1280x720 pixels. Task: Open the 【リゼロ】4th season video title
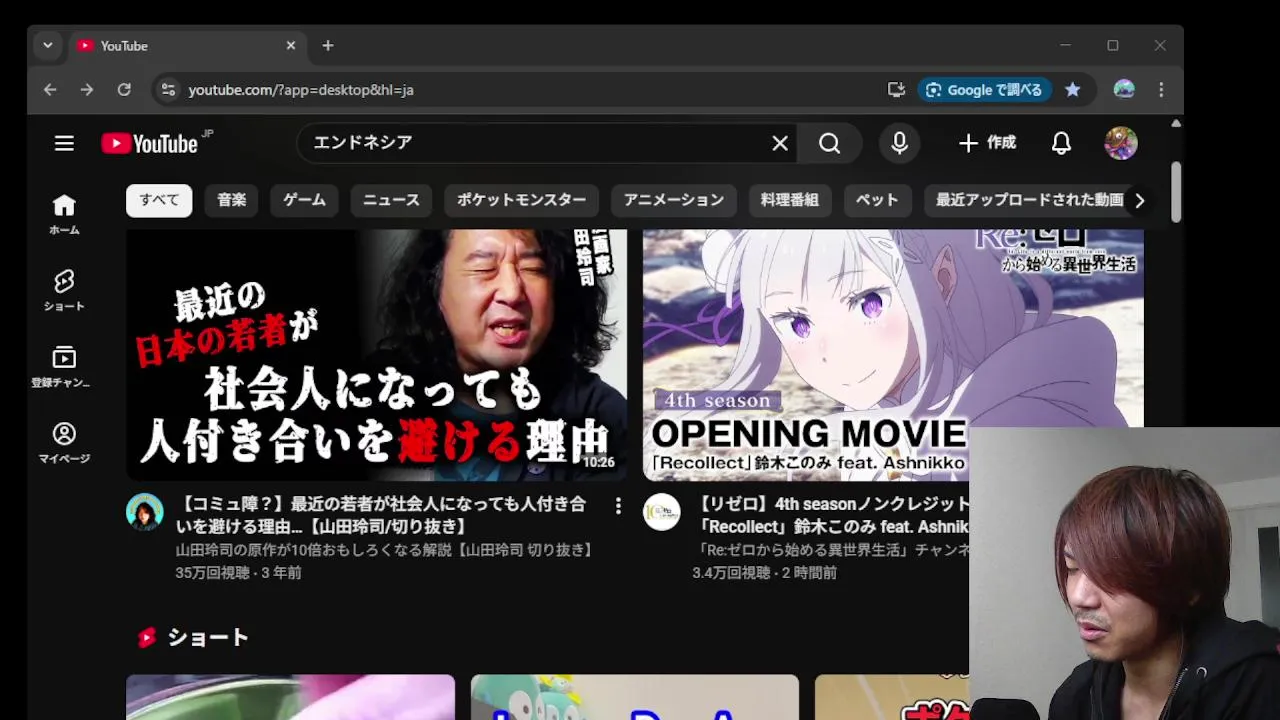click(x=834, y=515)
